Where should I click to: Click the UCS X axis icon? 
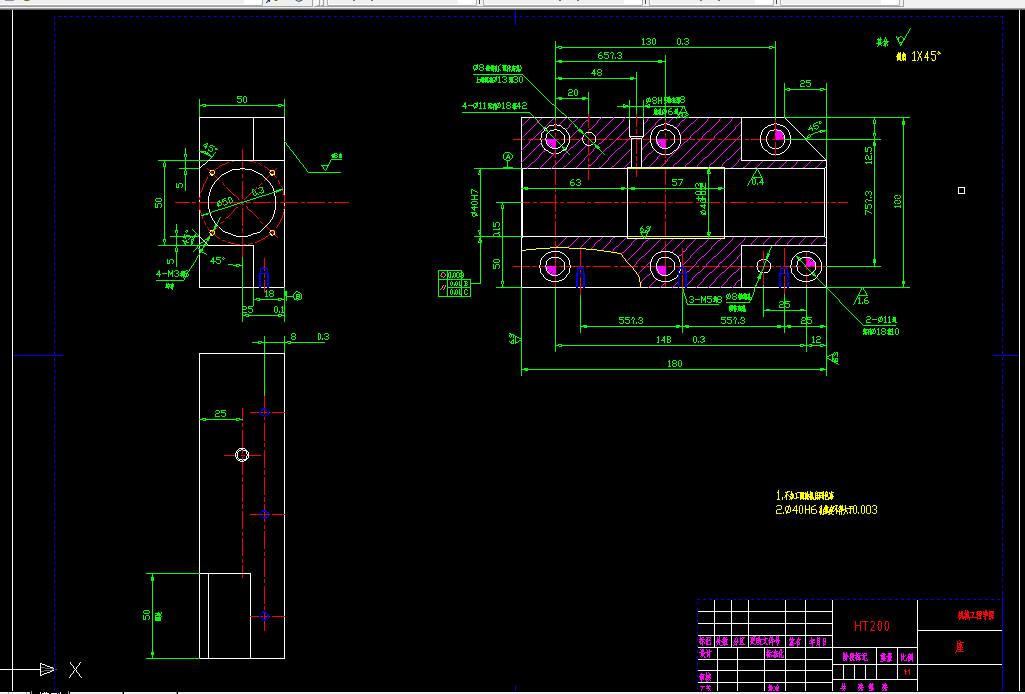75,669
